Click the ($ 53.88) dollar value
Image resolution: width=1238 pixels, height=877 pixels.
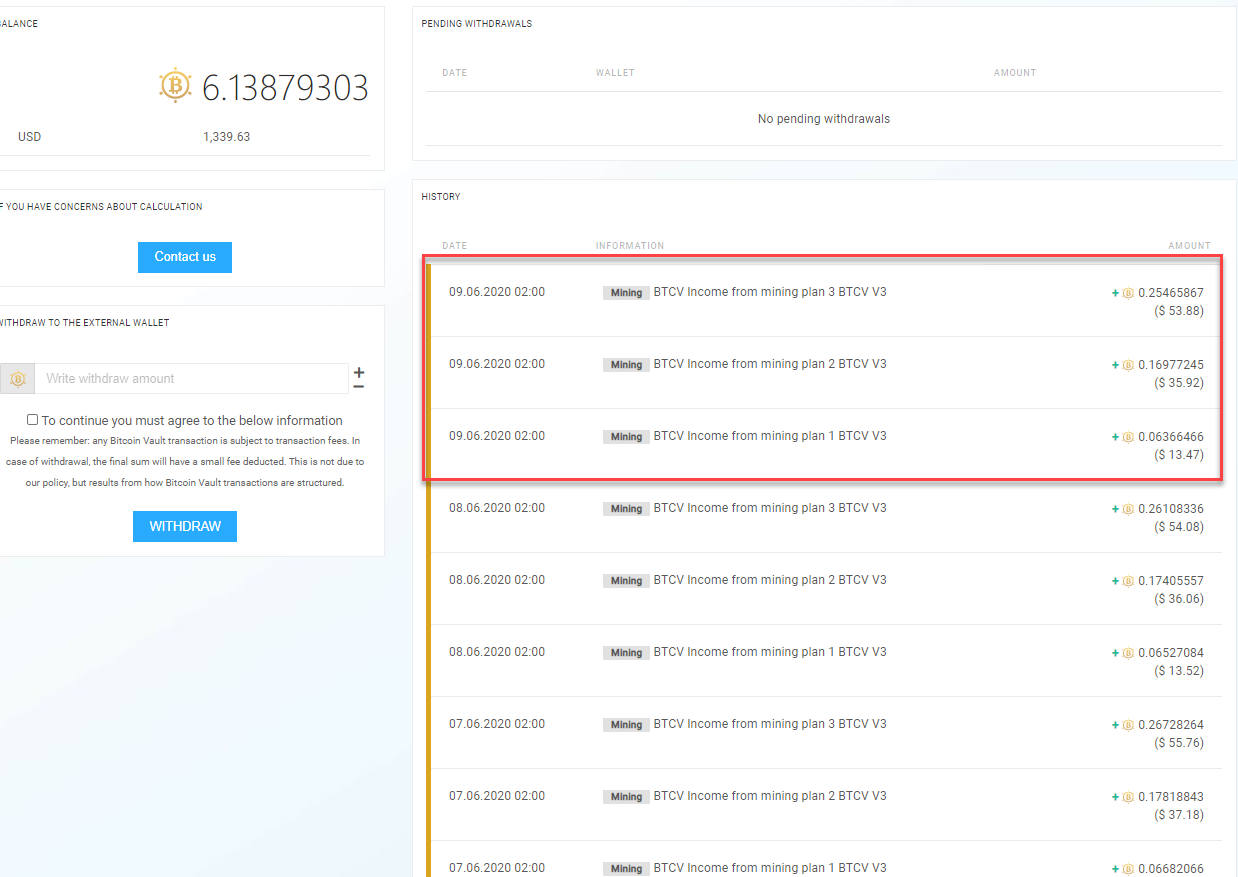coord(1179,311)
